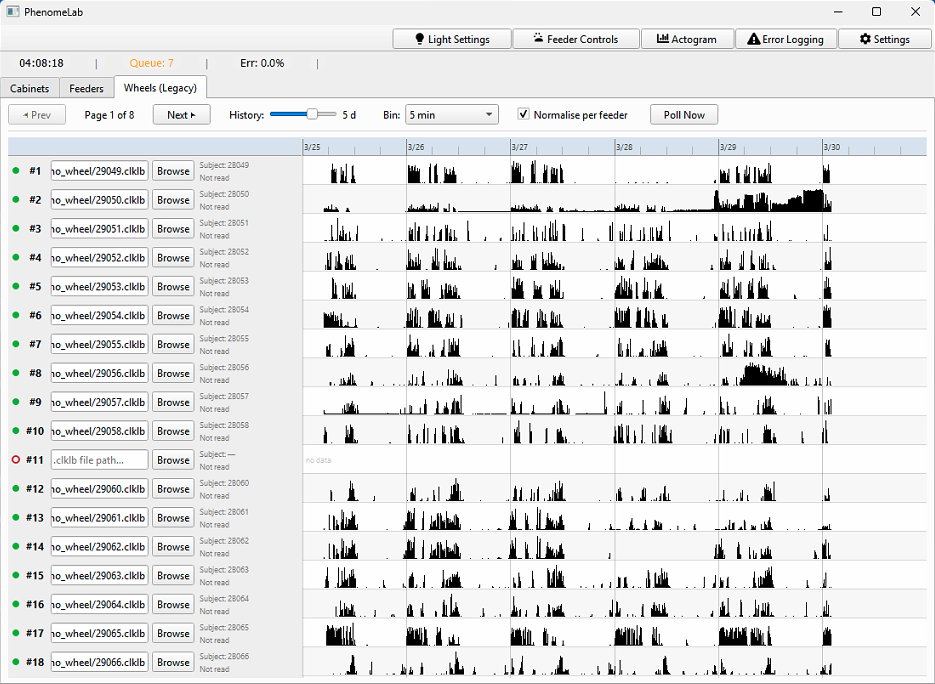
Task: Click the Poll Now button
Action: (x=683, y=114)
